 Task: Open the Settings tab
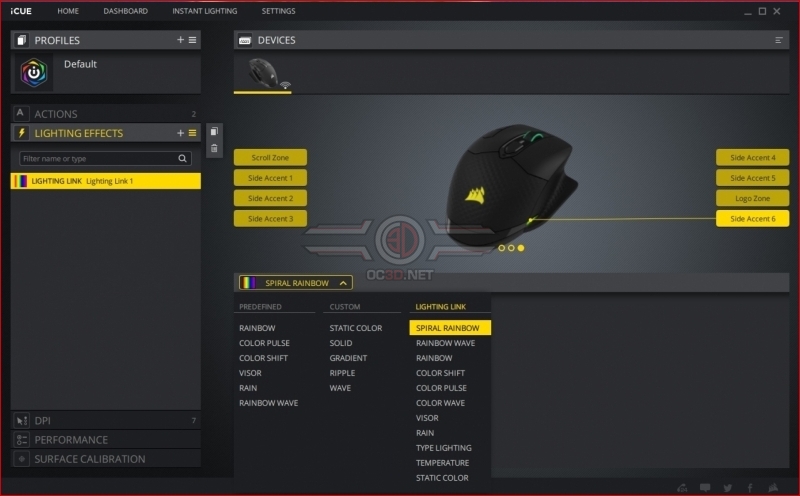pos(279,11)
